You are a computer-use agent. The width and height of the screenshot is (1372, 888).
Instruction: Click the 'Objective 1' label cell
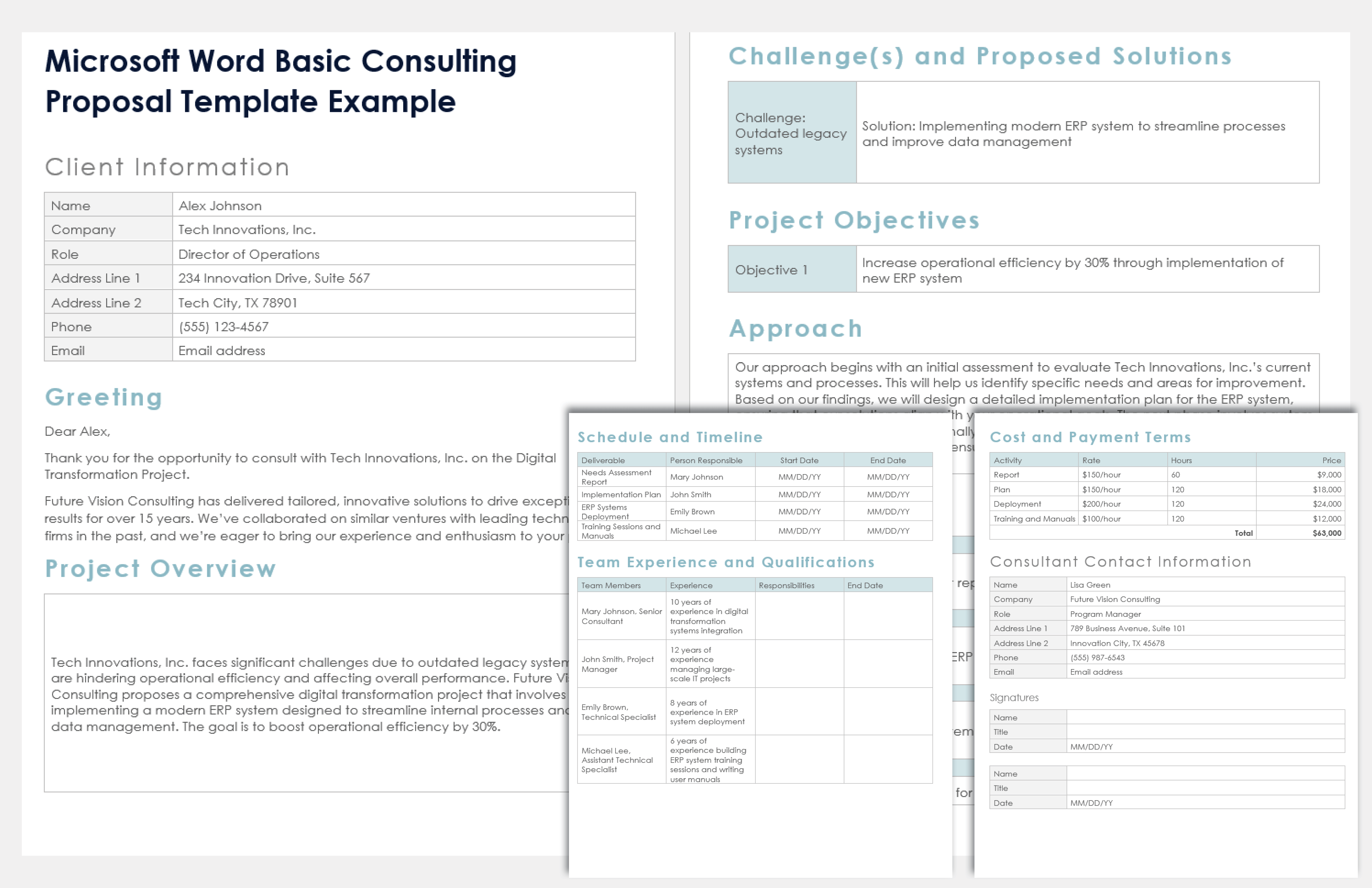pos(792,269)
